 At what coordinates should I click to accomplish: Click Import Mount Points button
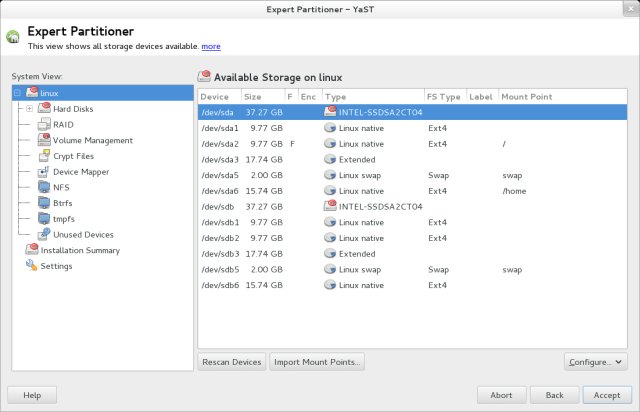click(317, 362)
